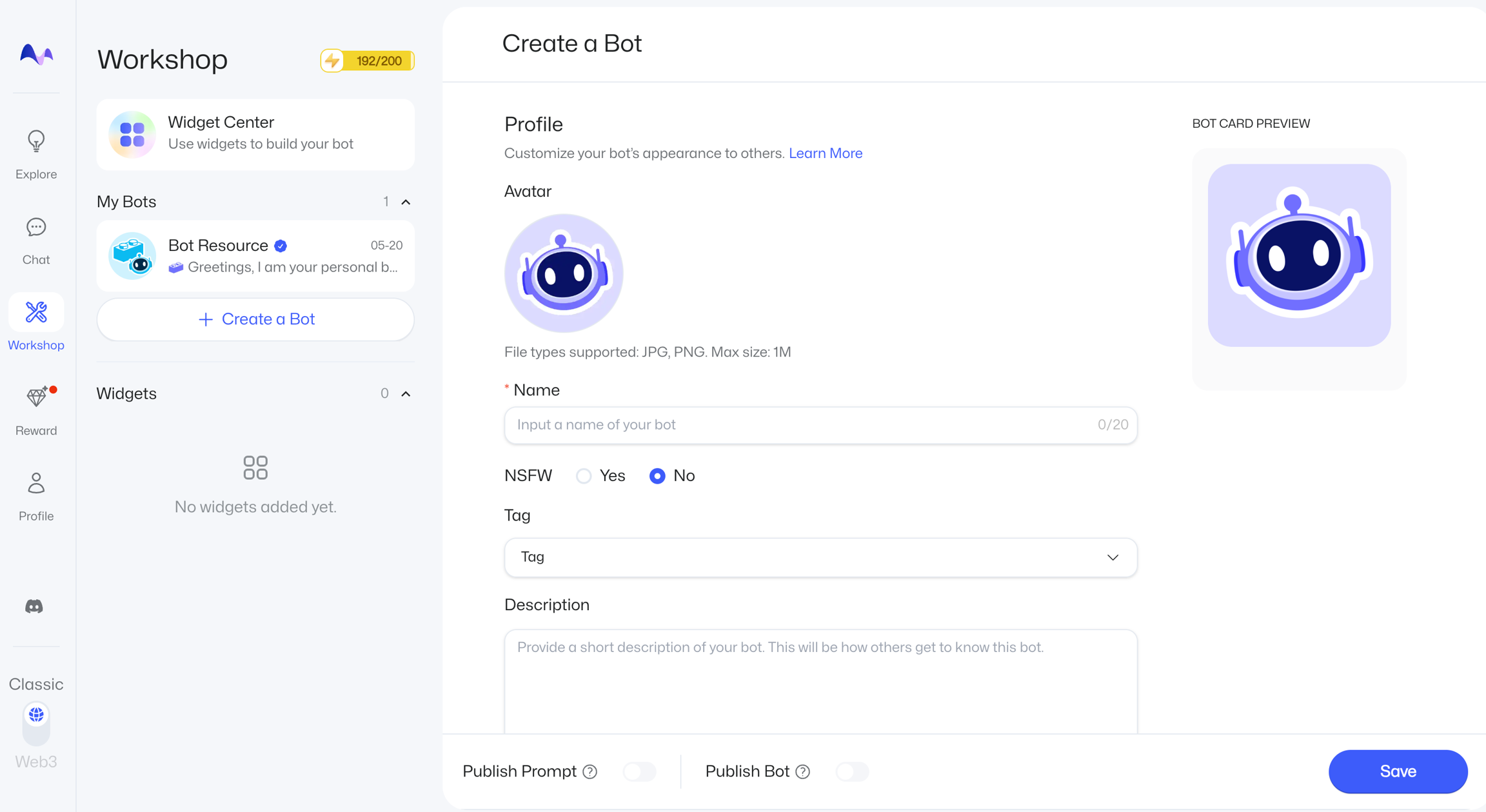Switch to Workshop in the sidebar
The image size is (1486, 812).
pos(36,313)
